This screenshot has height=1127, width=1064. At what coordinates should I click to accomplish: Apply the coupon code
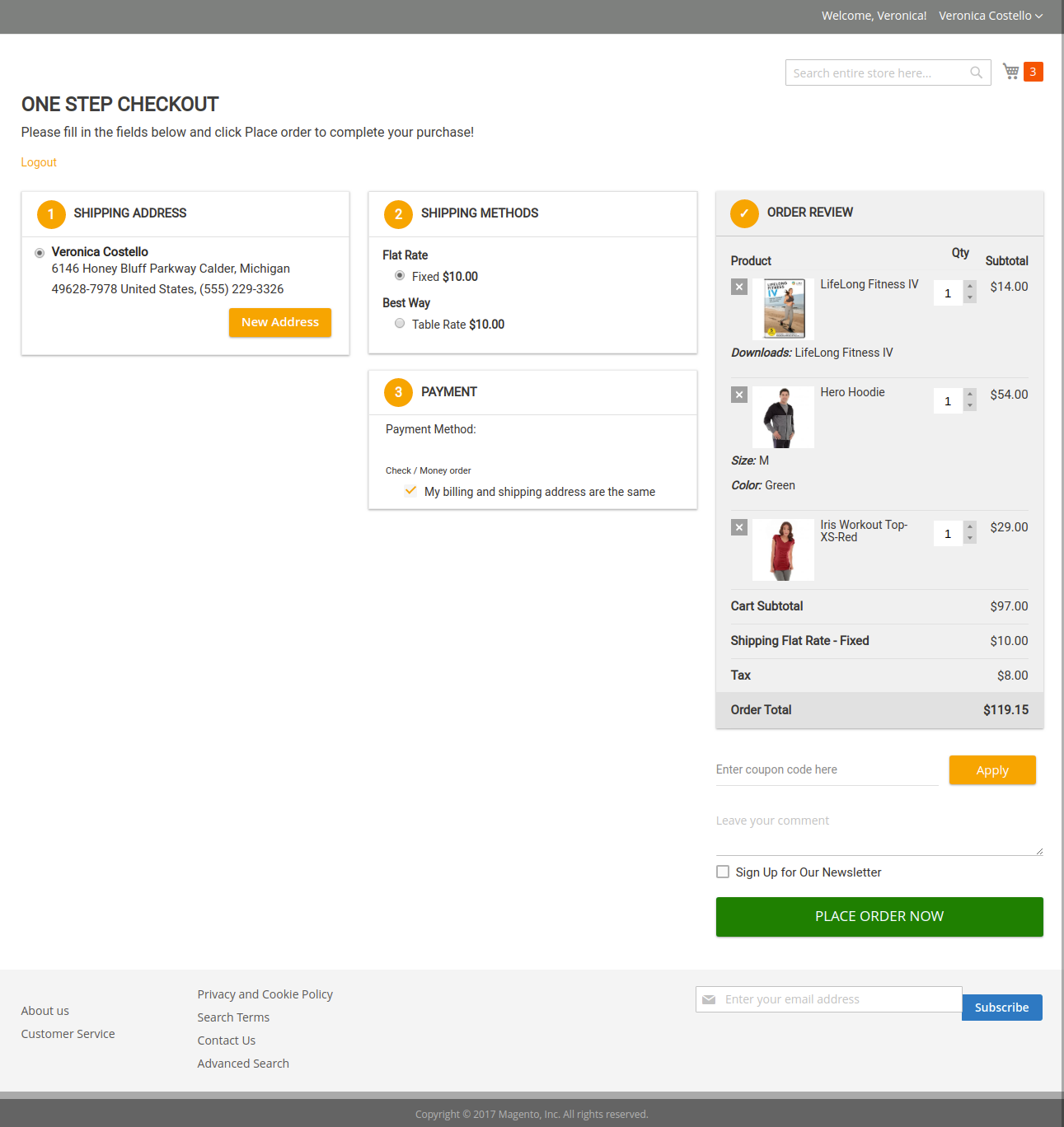coord(992,770)
